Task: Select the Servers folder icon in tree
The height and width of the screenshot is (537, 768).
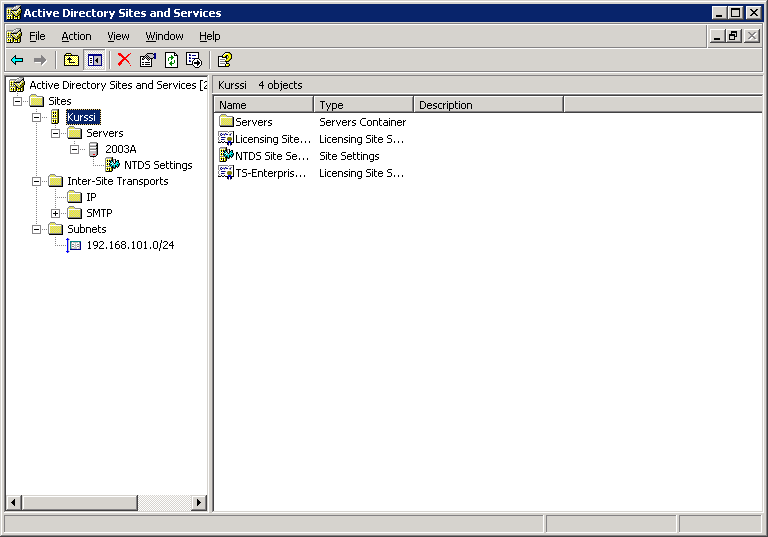Action: click(x=74, y=133)
